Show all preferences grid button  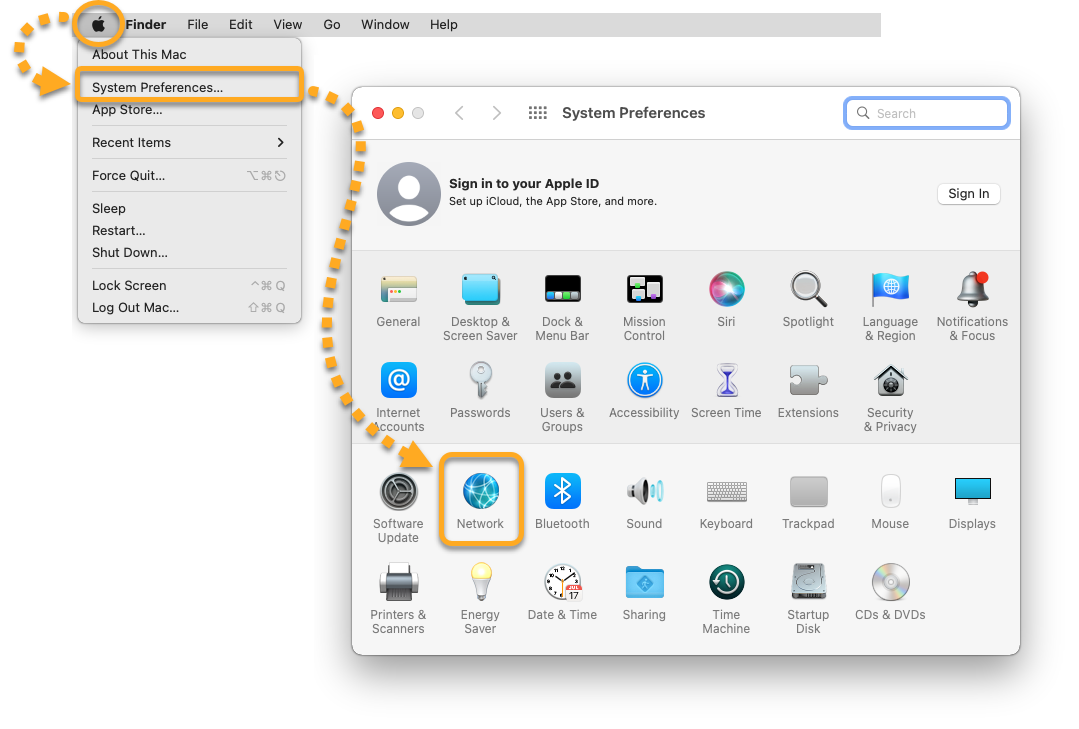pyautogui.click(x=537, y=113)
